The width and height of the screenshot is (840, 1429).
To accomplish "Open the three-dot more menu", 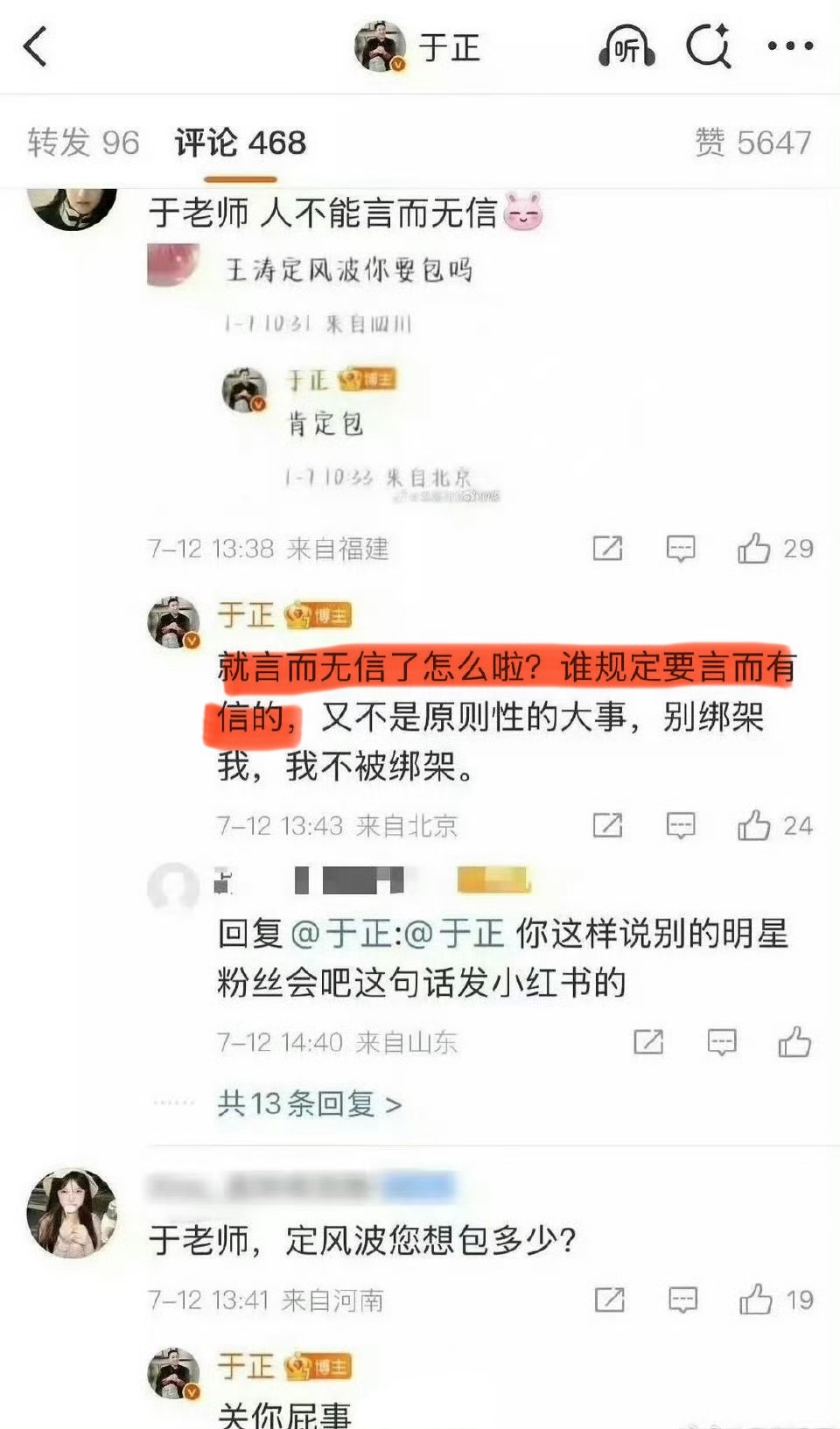I will point(790,46).
